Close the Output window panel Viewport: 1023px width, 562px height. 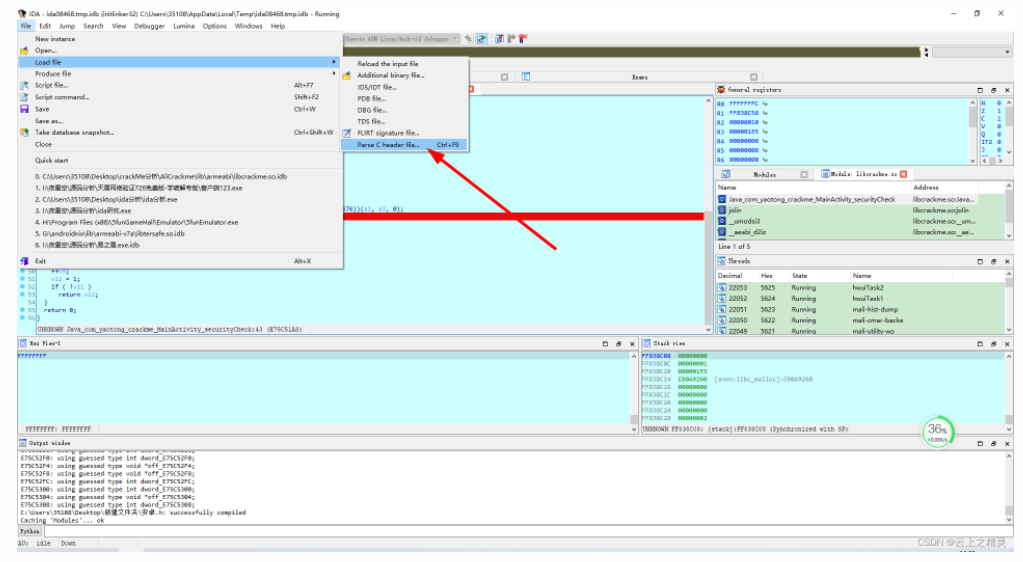[1007, 443]
